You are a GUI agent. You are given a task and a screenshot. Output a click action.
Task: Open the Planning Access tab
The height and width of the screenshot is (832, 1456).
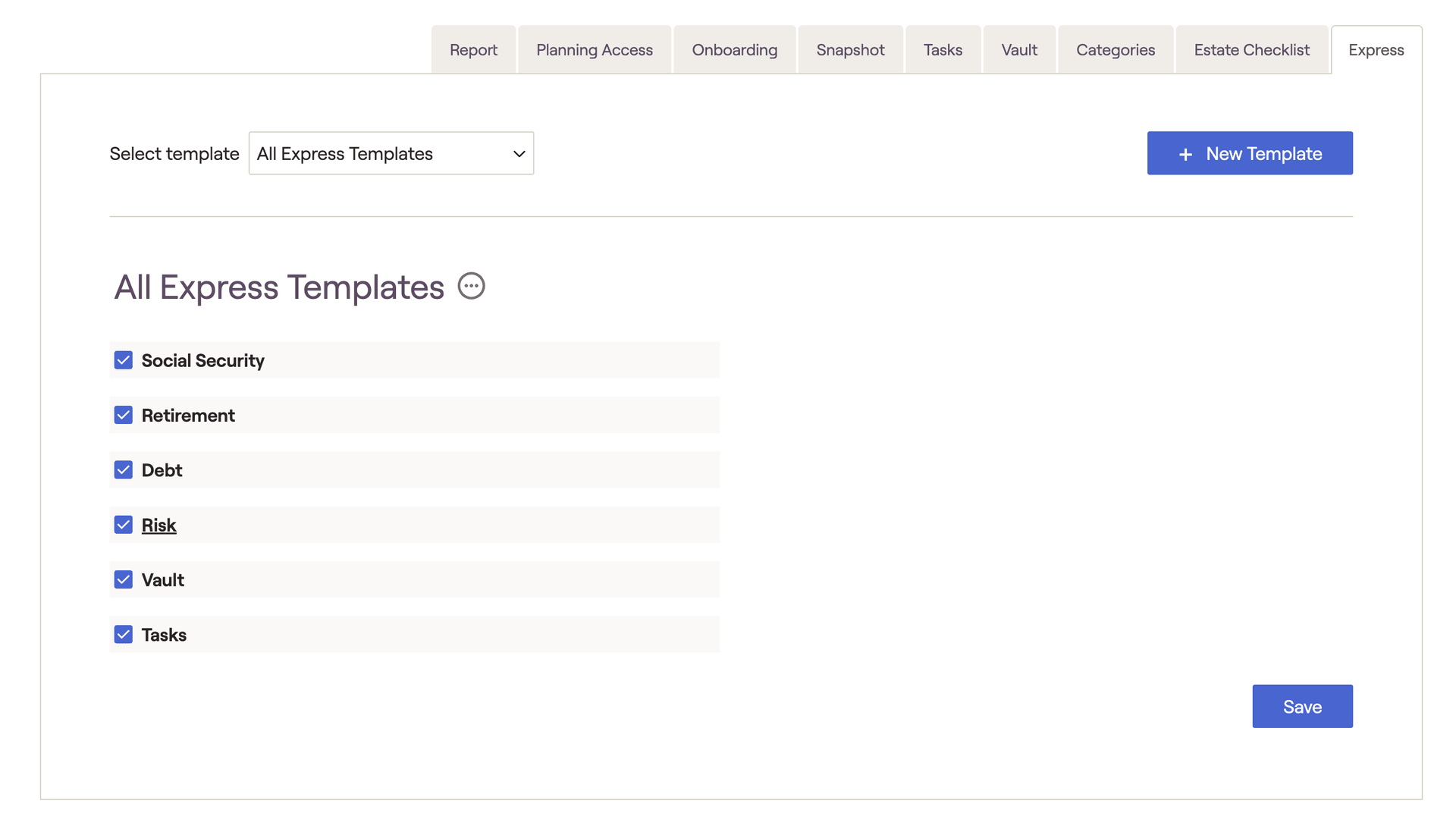tap(594, 50)
